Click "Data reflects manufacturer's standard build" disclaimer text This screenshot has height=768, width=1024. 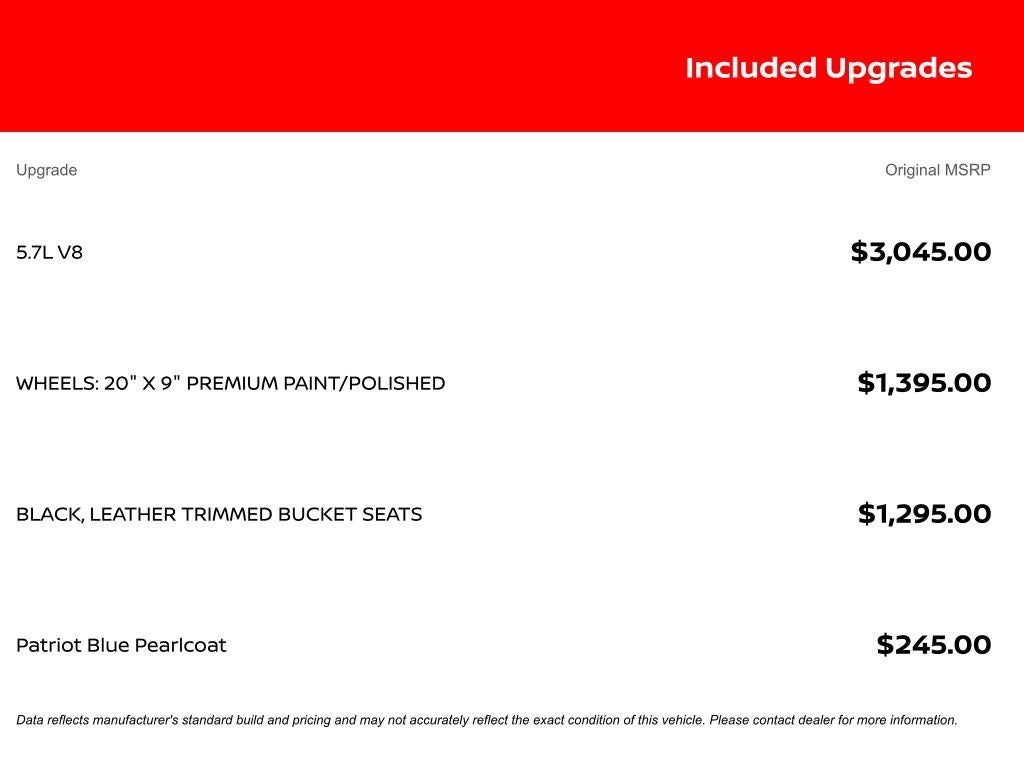[x=152, y=720]
